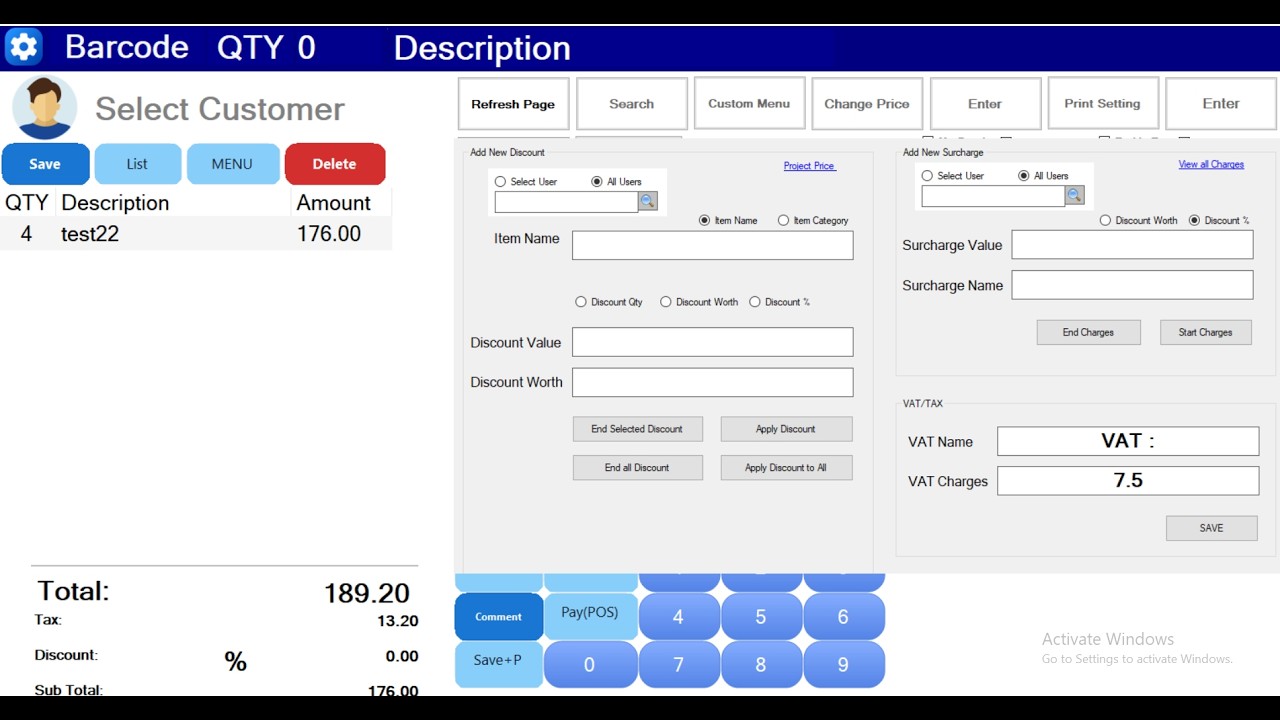Choose Discount Worth radio in surcharge panel
1280x720 pixels.
tap(1105, 220)
